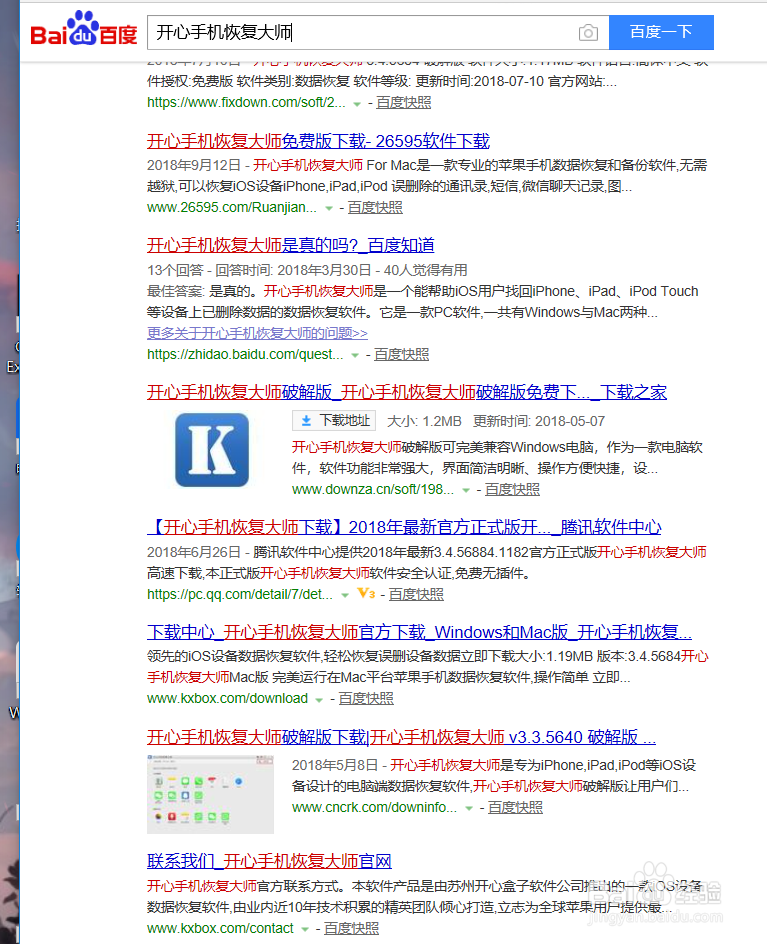Screen dimensions: 767x944
Task: Open 联系我们 开心手机恢复大师官网 result
Action: pyautogui.click(x=269, y=861)
